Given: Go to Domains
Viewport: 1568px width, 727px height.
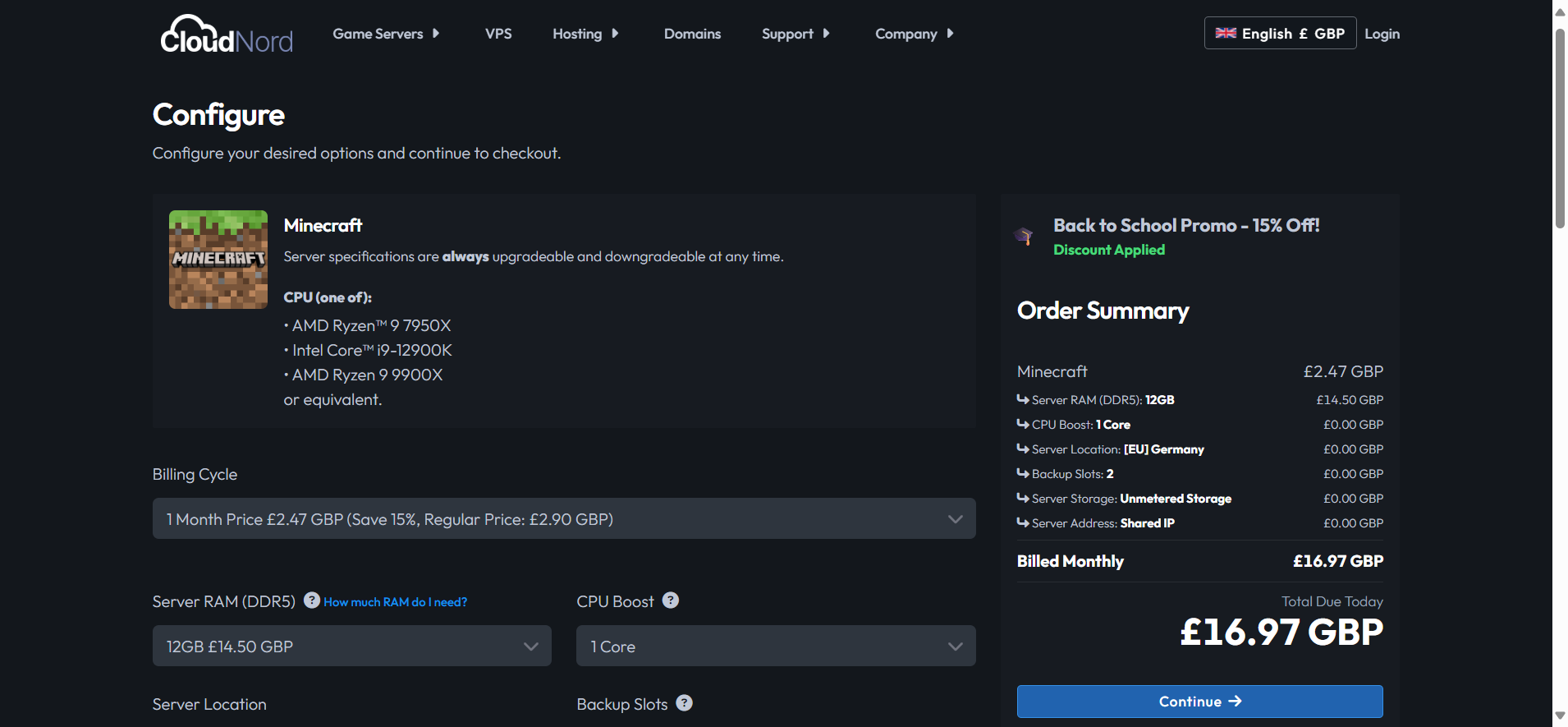Looking at the screenshot, I should (x=692, y=34).
